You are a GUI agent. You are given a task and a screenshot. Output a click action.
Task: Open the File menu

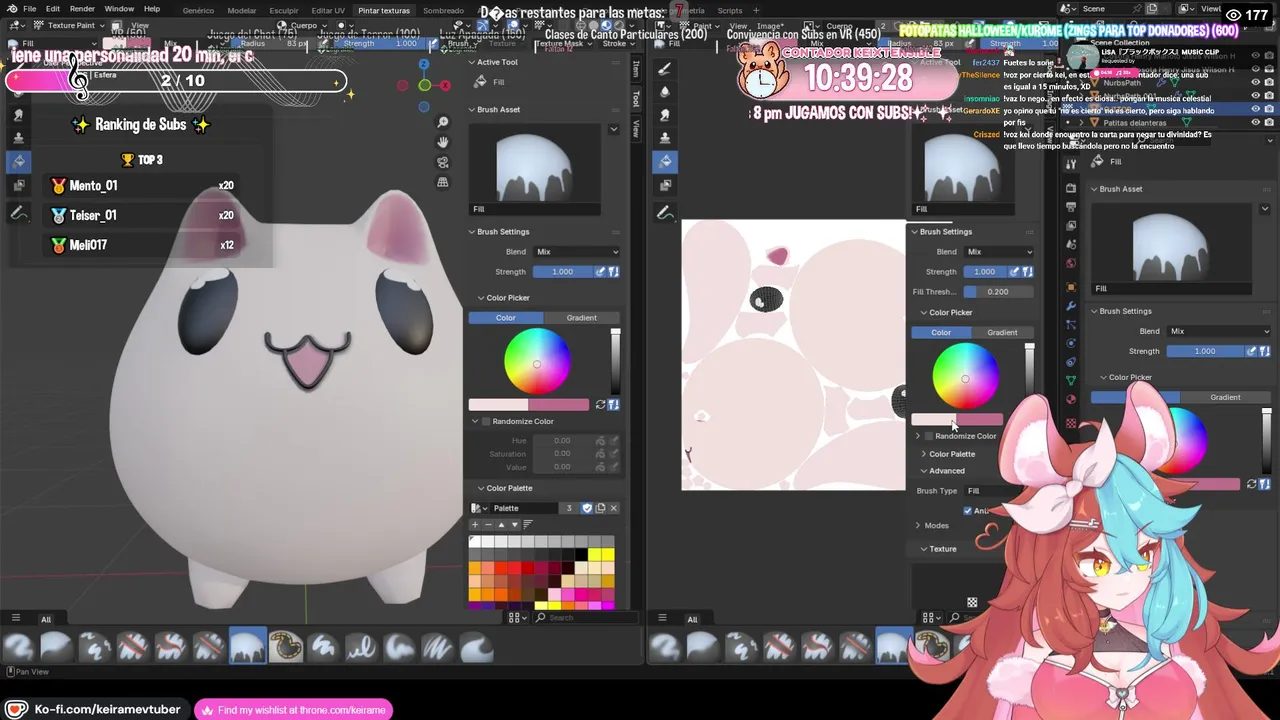[29, 9]
